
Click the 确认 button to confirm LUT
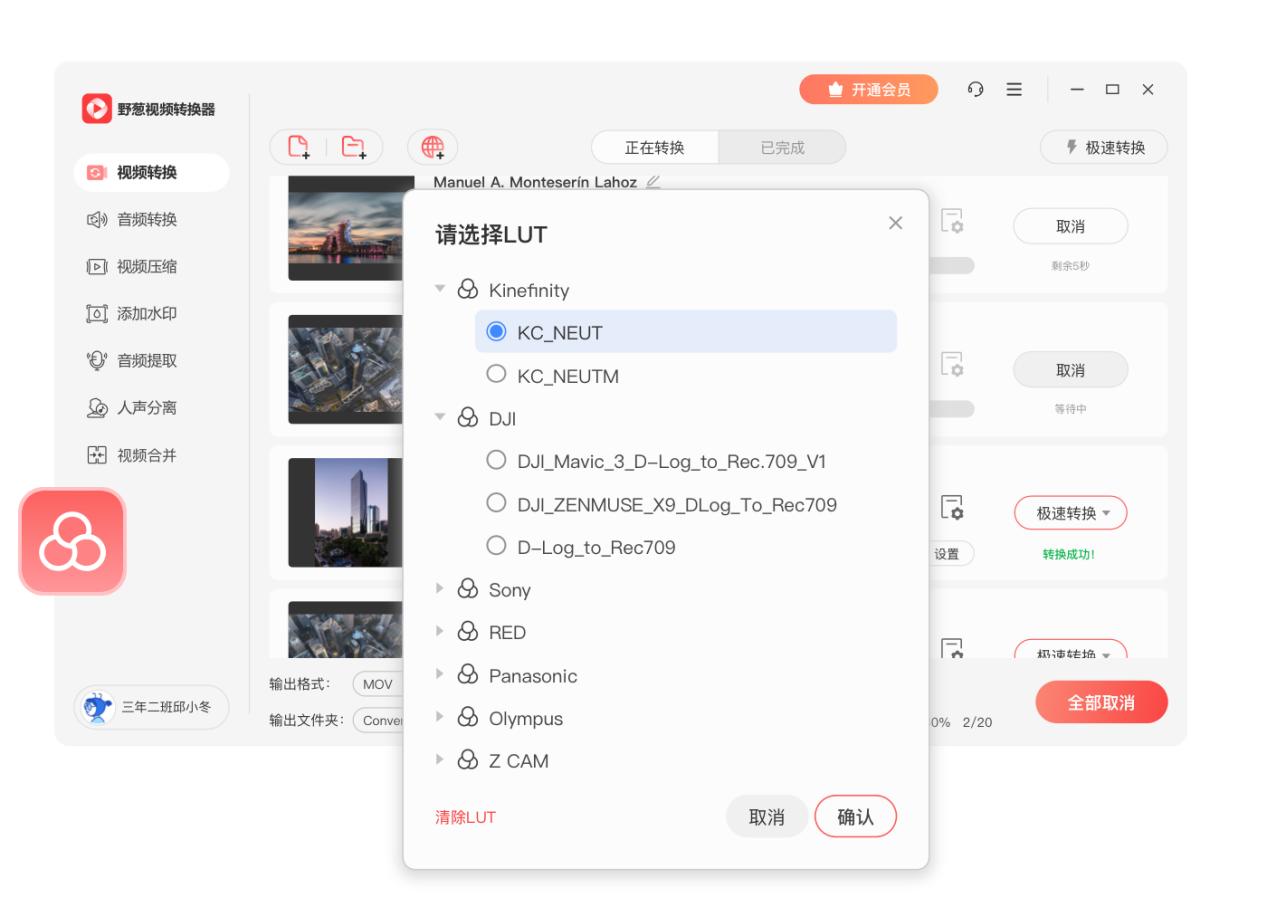pos(855,816)
